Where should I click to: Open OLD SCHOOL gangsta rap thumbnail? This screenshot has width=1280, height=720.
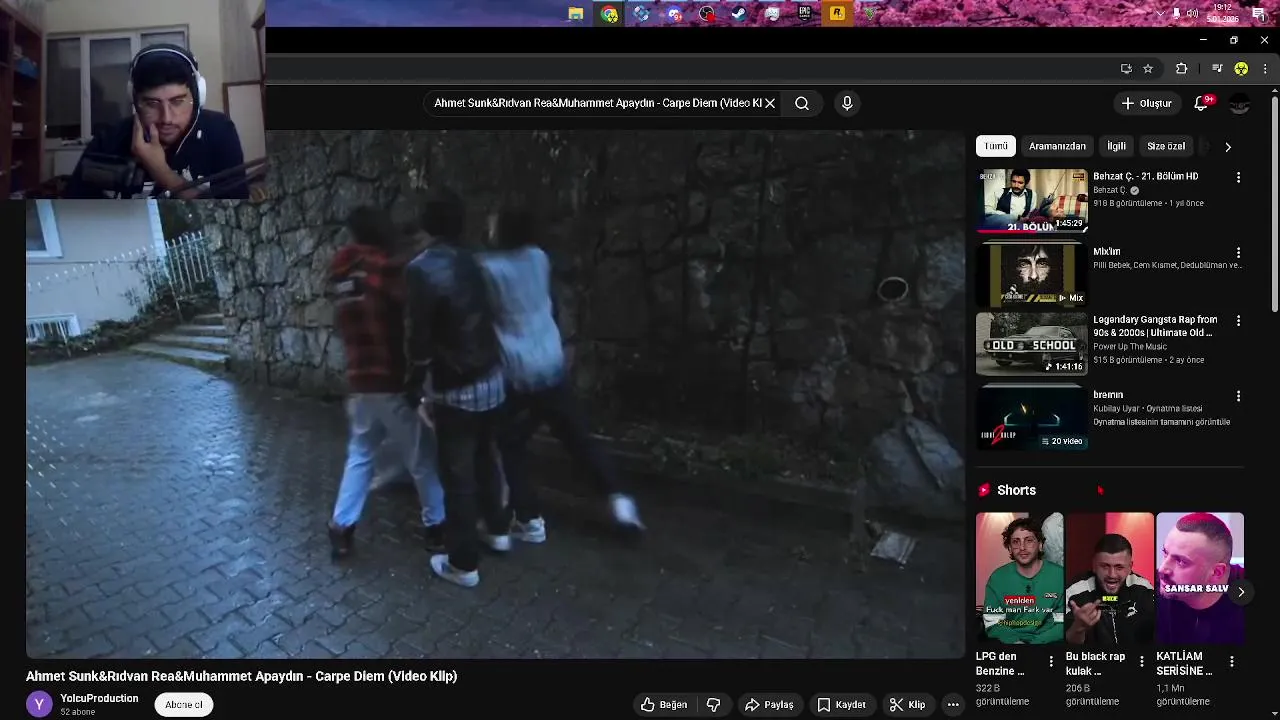[1031, 344]
